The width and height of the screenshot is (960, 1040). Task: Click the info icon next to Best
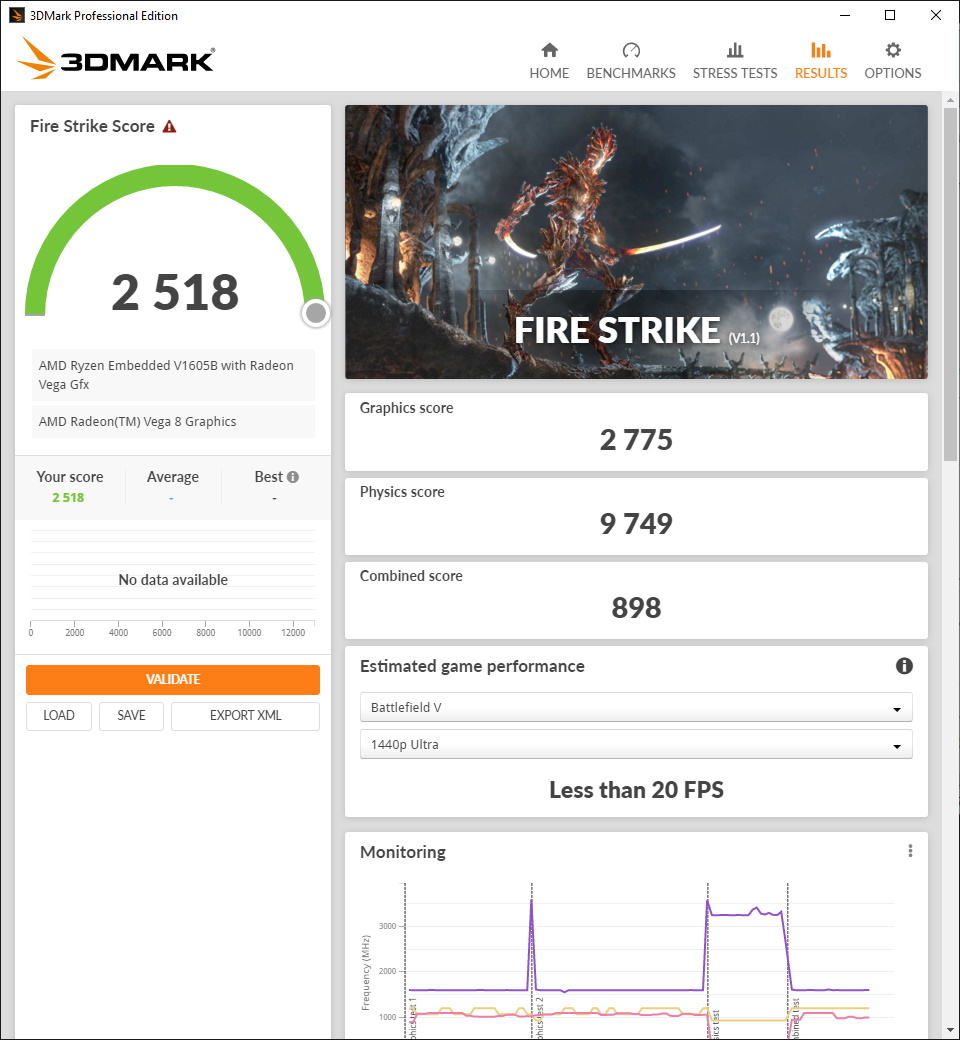point(293,477)
